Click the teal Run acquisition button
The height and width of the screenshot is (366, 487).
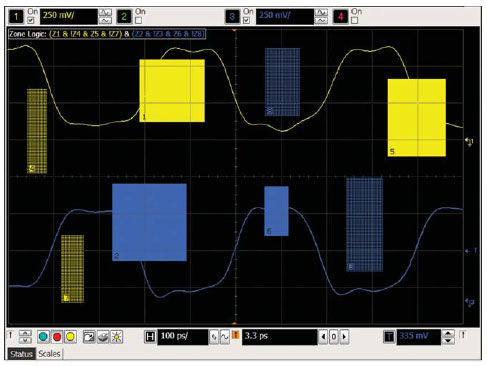43,337
